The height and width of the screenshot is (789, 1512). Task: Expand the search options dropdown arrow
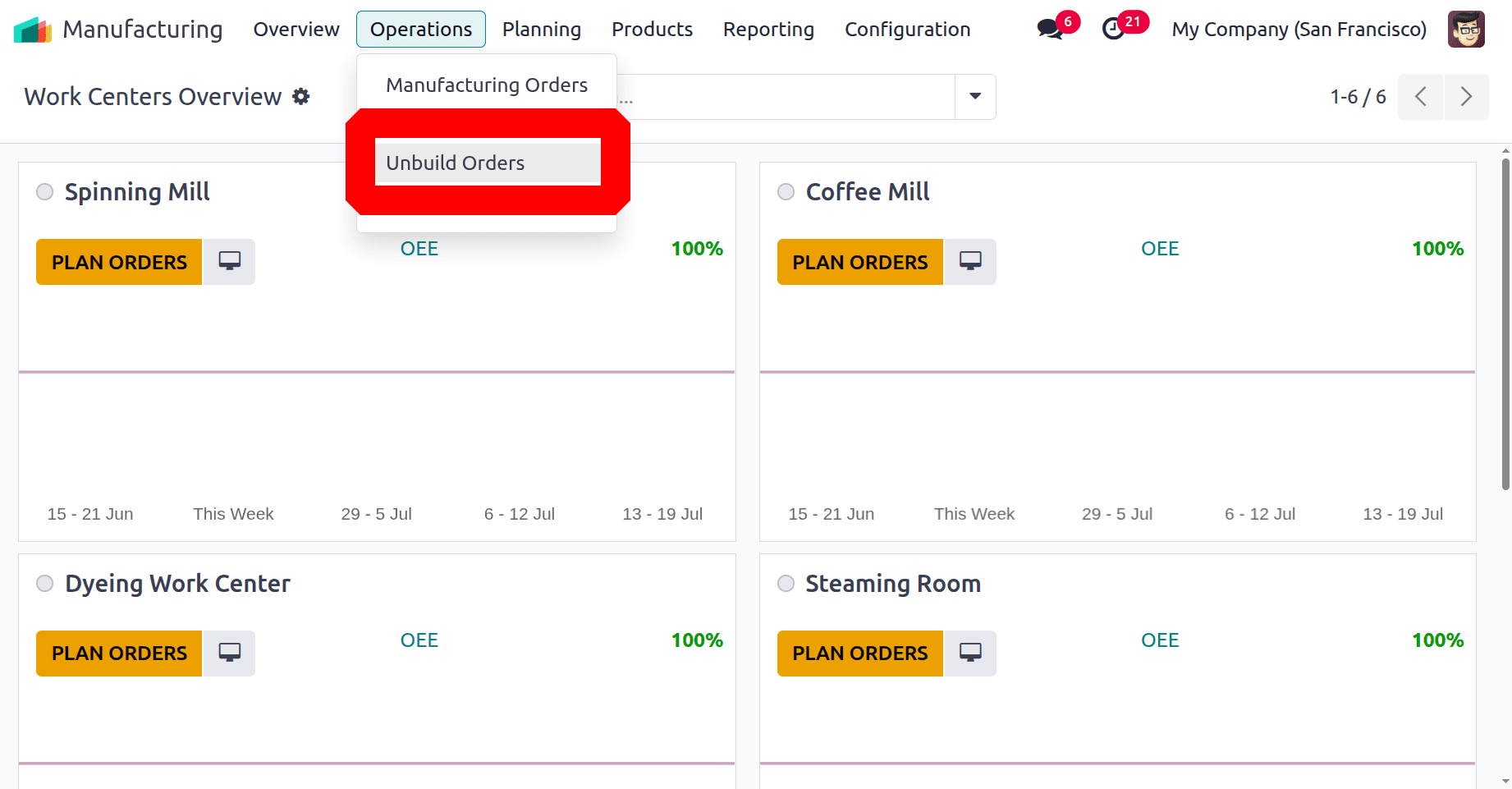point(975,97)
